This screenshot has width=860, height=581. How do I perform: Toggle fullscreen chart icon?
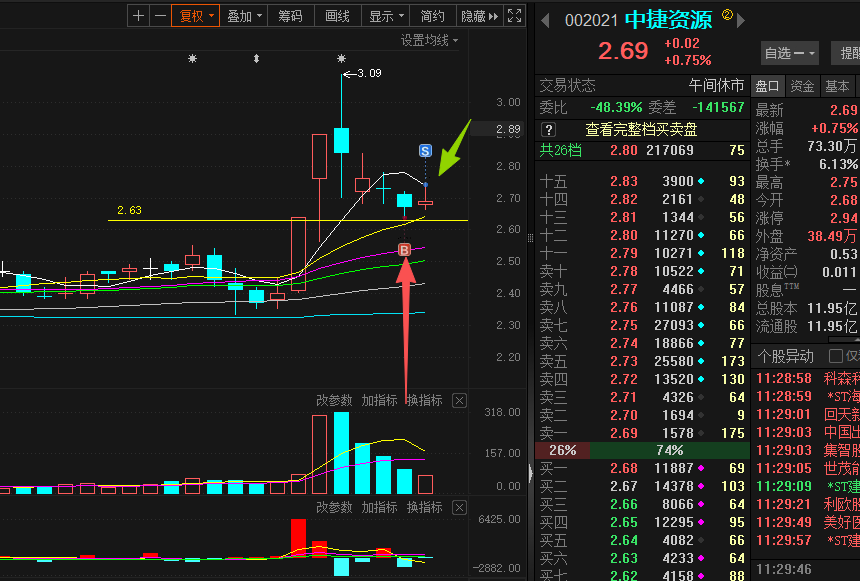pyautogui.click(x=514, y=16)
